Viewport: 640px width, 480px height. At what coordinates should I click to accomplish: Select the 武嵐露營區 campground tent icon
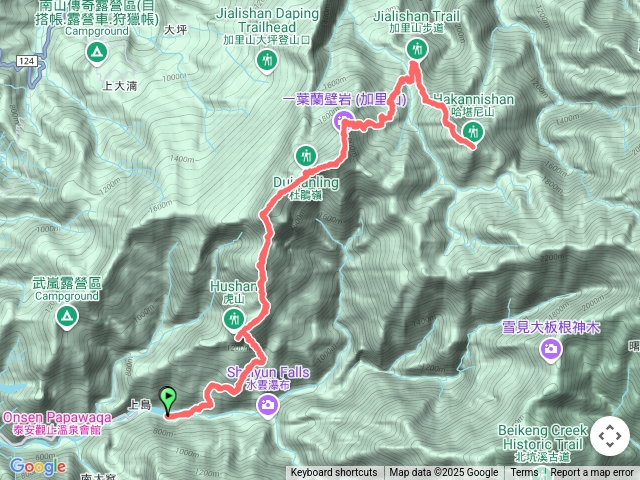tap(67, 317)
